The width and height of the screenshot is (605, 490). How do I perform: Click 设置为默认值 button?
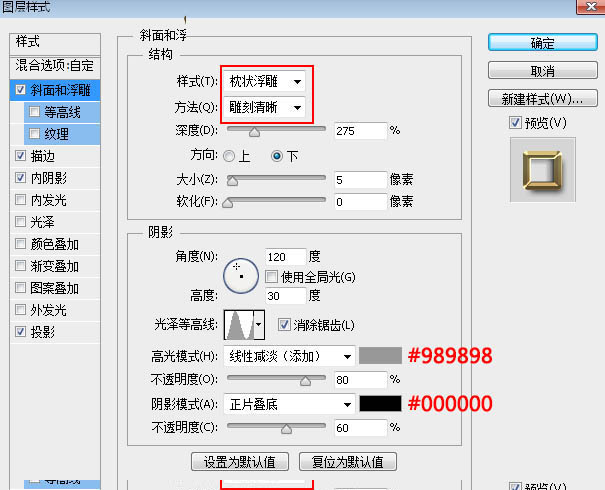click(x=240, y=462)
